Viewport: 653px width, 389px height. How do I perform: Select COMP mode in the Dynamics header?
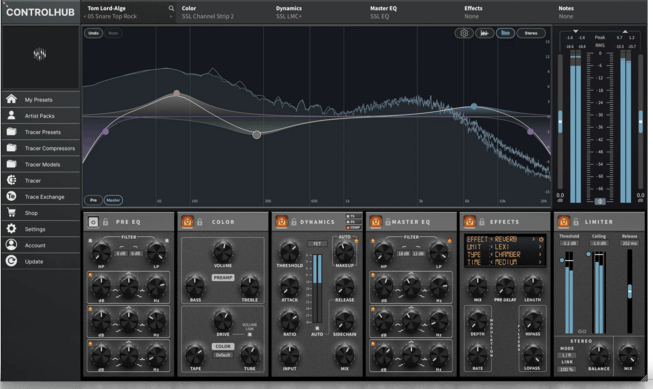354,227
